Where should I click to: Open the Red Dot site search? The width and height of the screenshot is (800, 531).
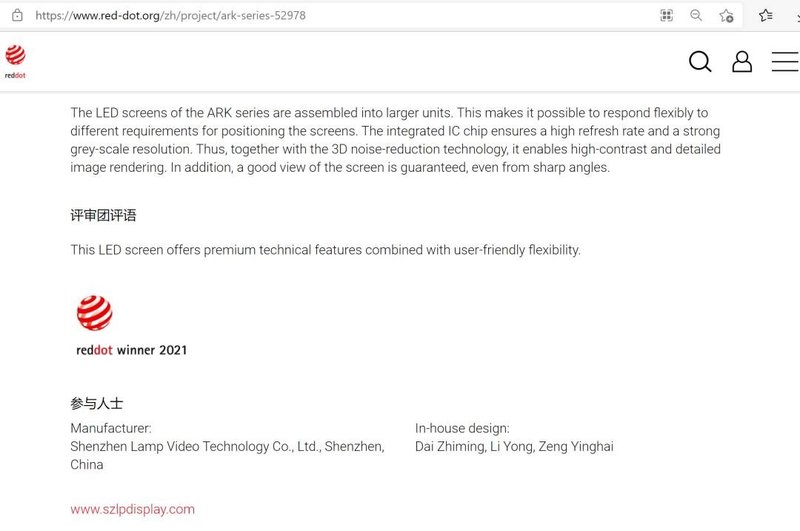pyautogui.click(x=700, y=62)
